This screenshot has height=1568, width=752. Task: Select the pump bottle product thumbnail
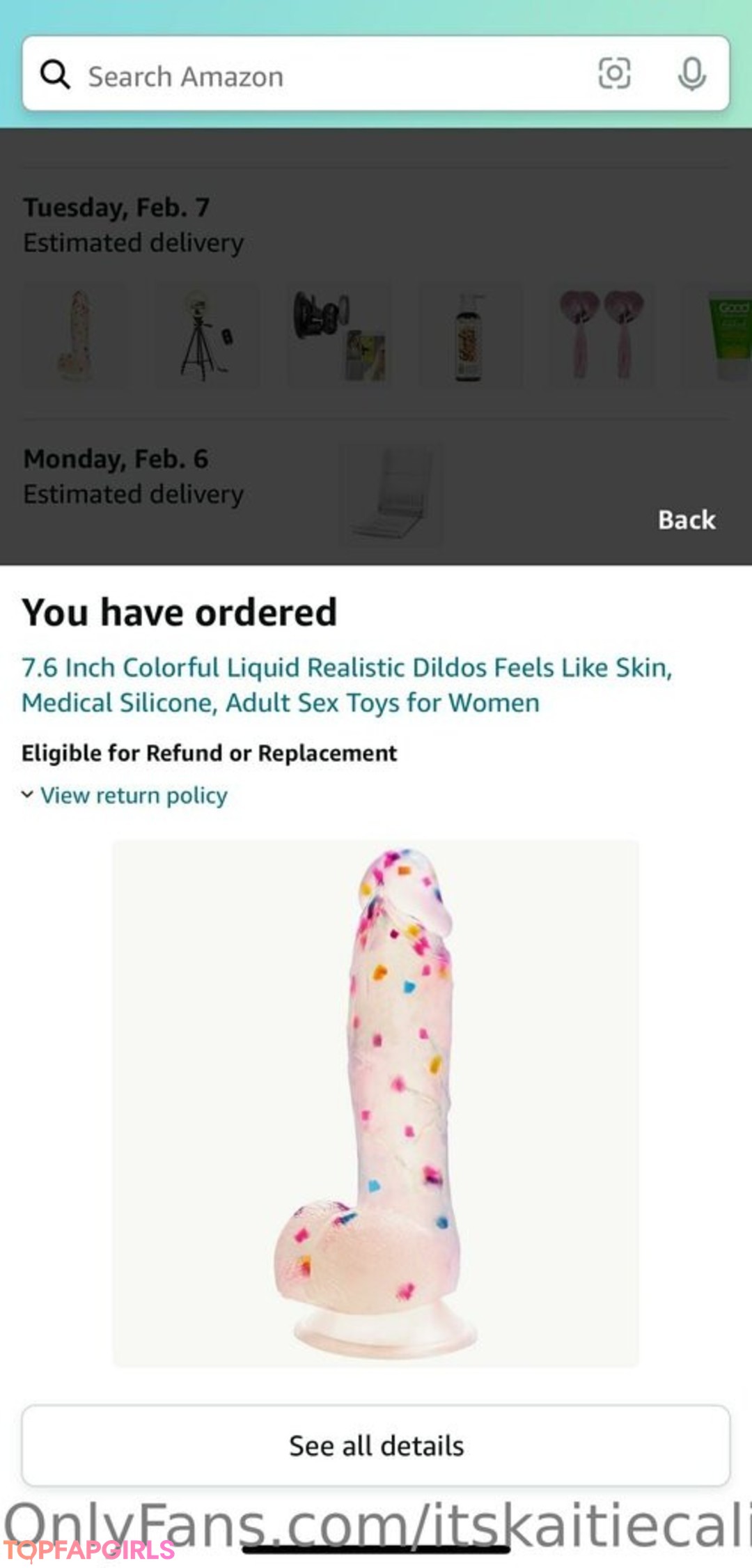click(x=470, y=336)
